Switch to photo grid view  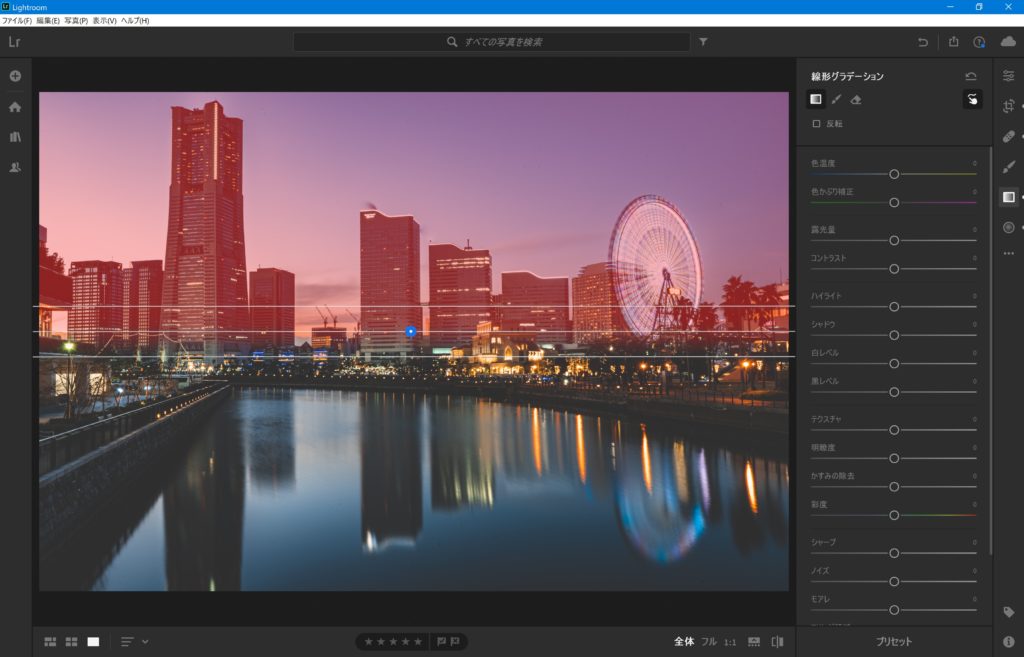(x=50, y=642)
